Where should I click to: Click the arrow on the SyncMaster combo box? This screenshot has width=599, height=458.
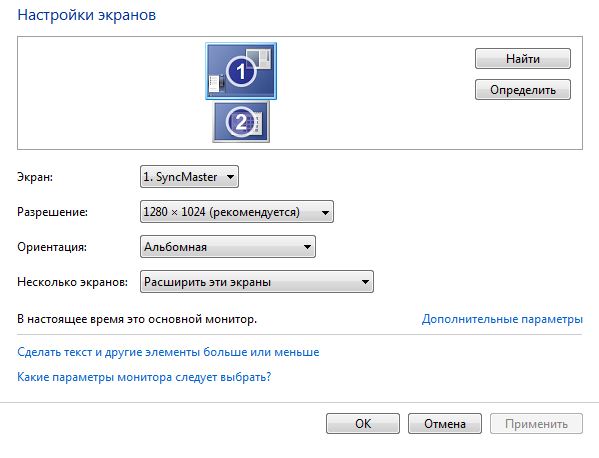point(230,177)
